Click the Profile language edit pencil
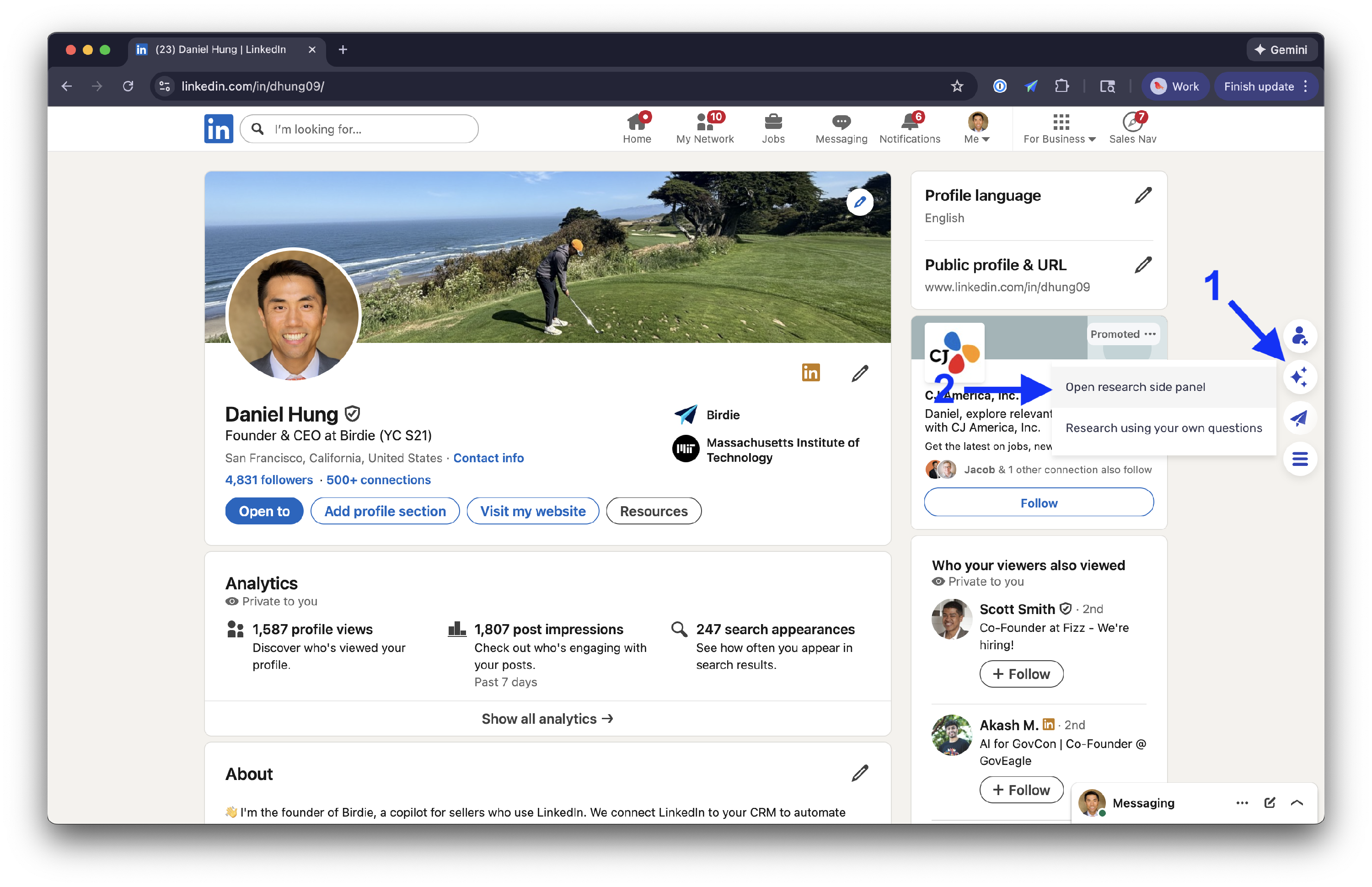 pos(1143,196)
